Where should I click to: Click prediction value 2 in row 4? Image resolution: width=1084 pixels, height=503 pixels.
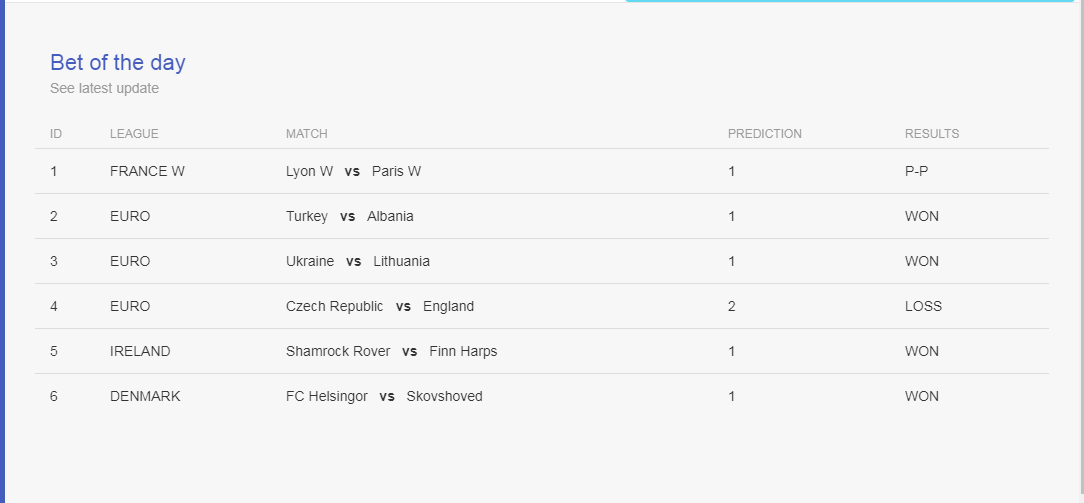click(731, 306)
